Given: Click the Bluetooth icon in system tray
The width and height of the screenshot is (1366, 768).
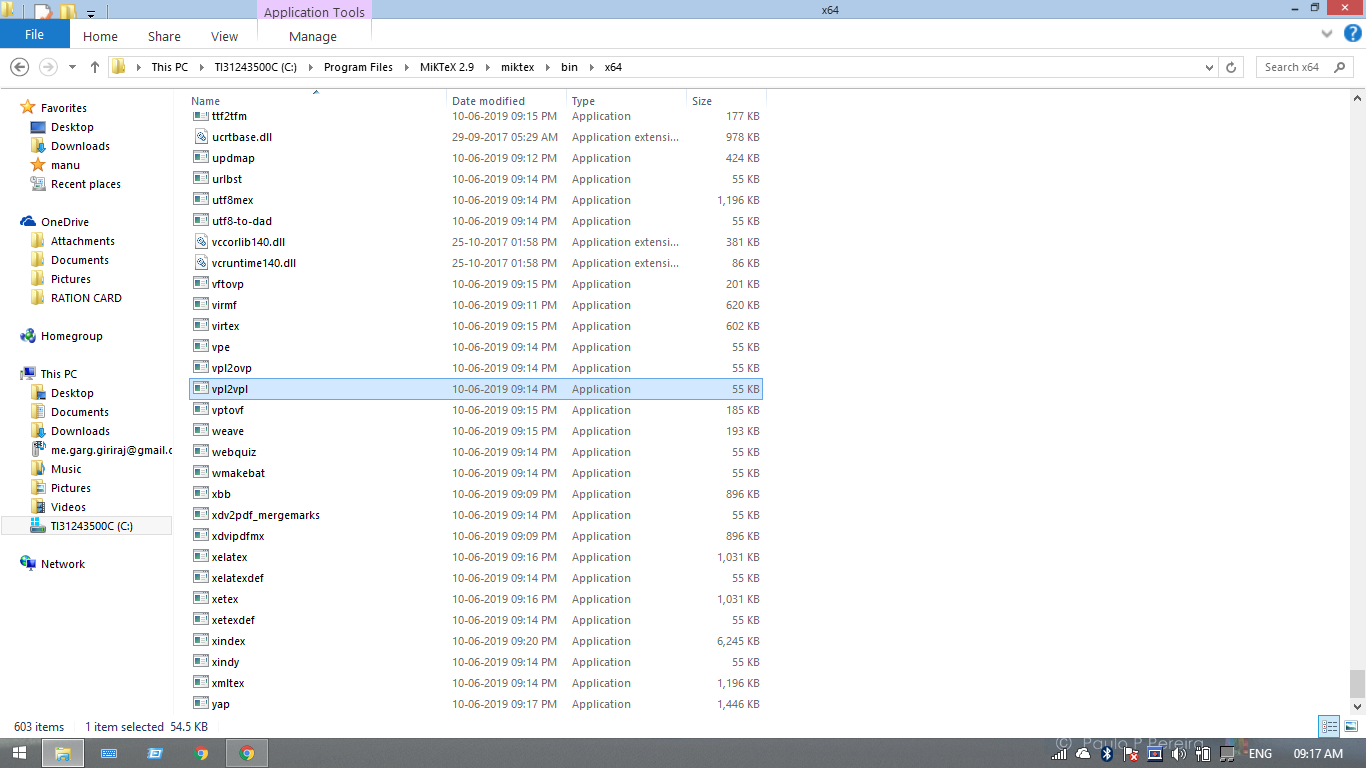Looking at the screenshot, I should click(x=1106, y=754).
